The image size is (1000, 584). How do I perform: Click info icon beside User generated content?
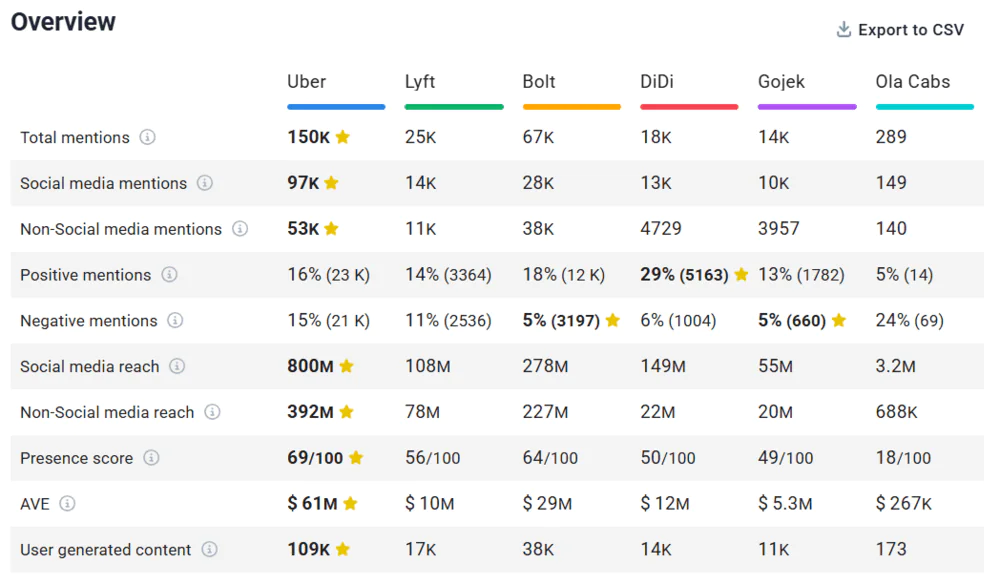click(x=209, y=549)
